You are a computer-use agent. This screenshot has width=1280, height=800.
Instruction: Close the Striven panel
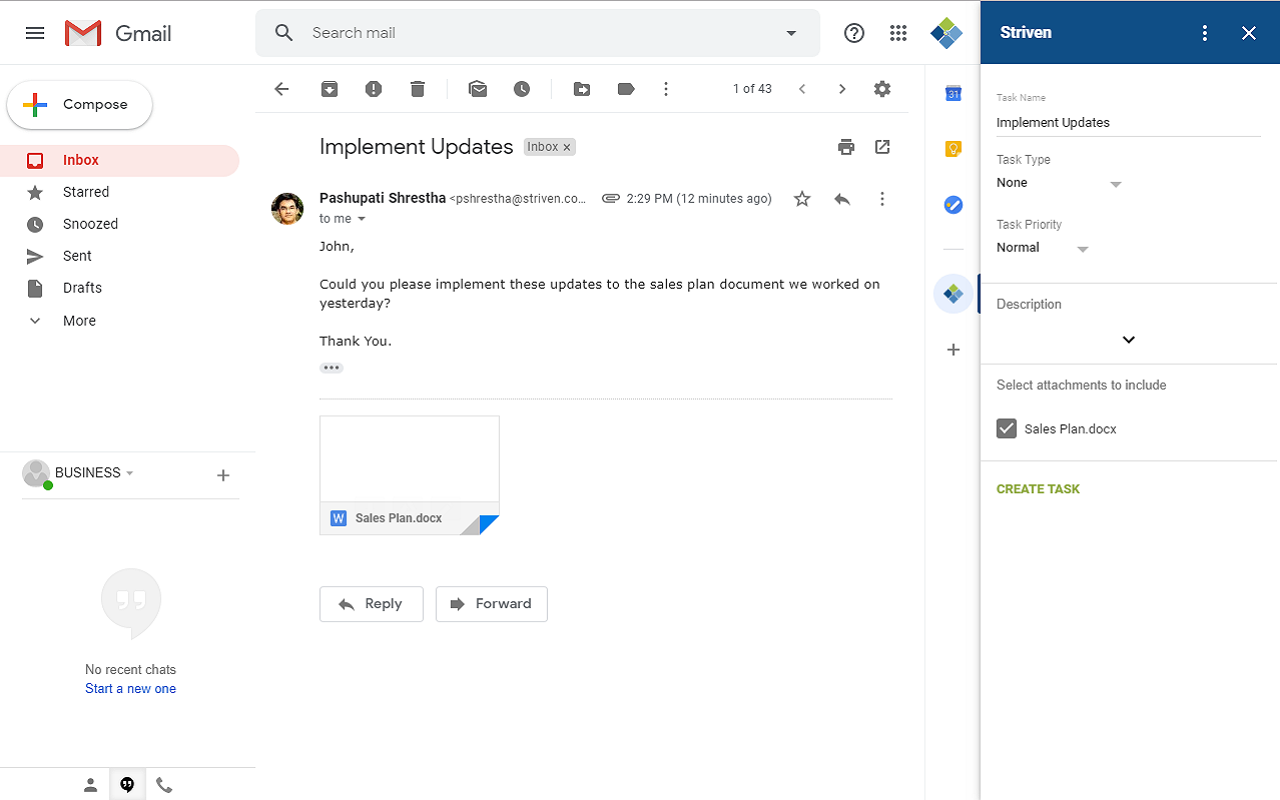[x=1249, y=33]
